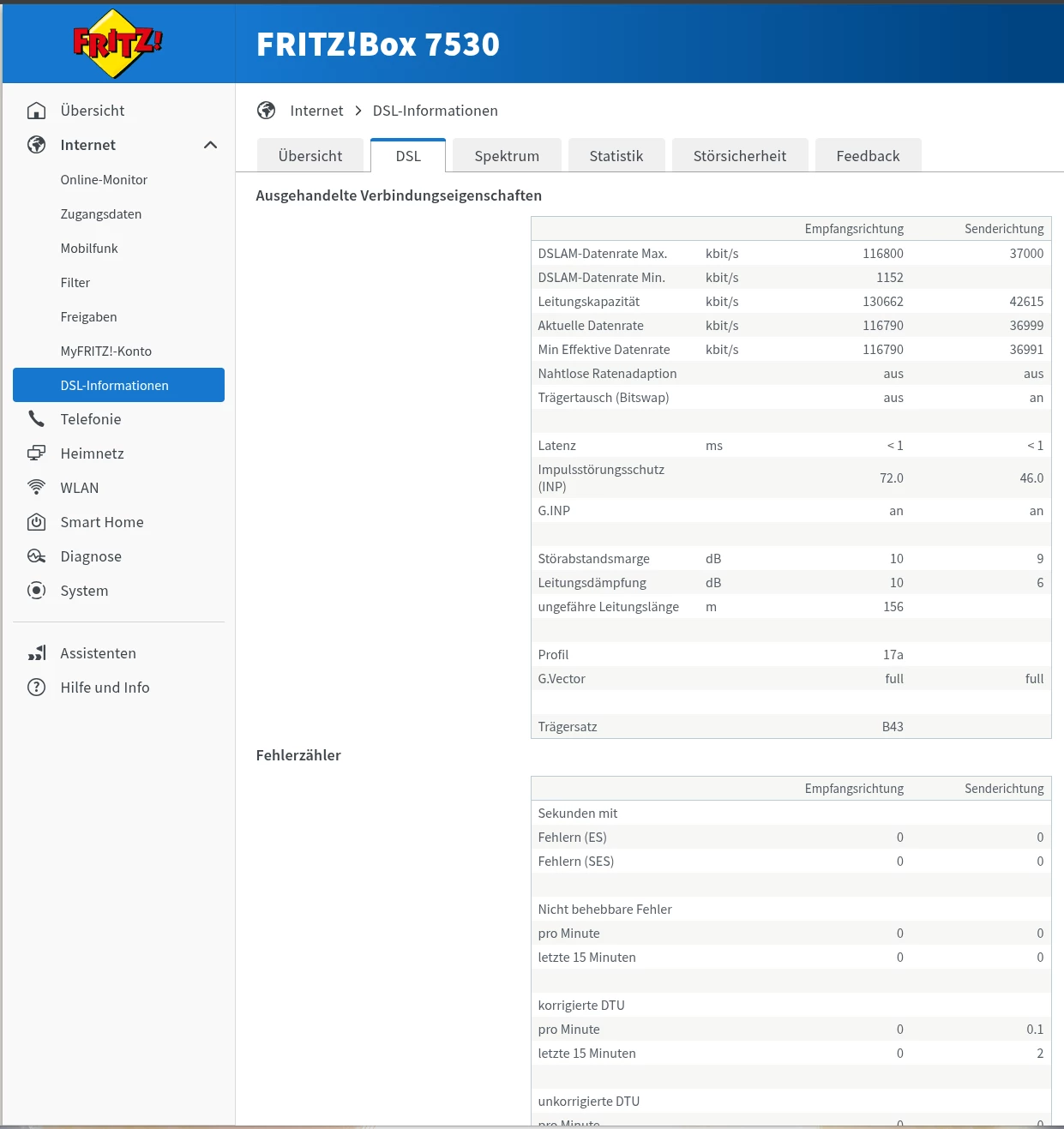Click Trägersatz value B43
Image resolution: width=1064 pixels, height=1129 pixels.
tap(893, 727)
